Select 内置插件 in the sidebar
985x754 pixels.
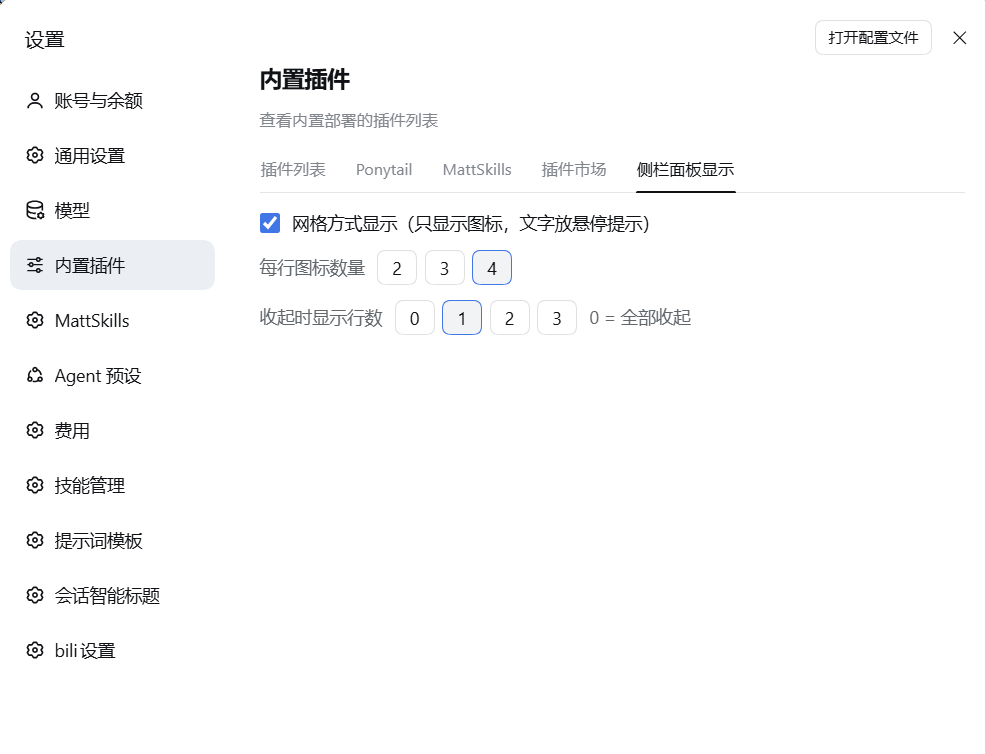[x=112, y=265]
